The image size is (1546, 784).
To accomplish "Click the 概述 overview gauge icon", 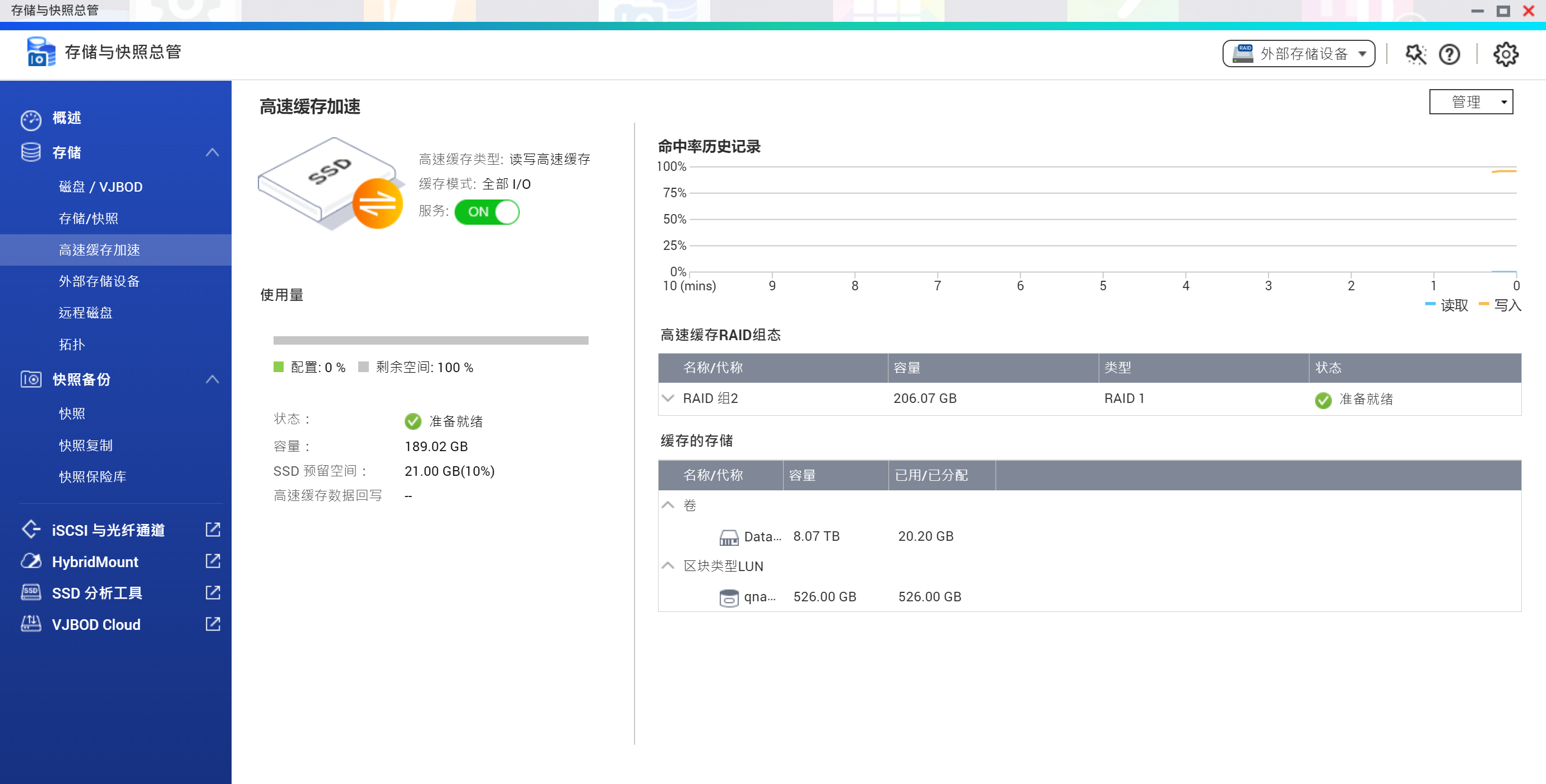I will point(31,119).
